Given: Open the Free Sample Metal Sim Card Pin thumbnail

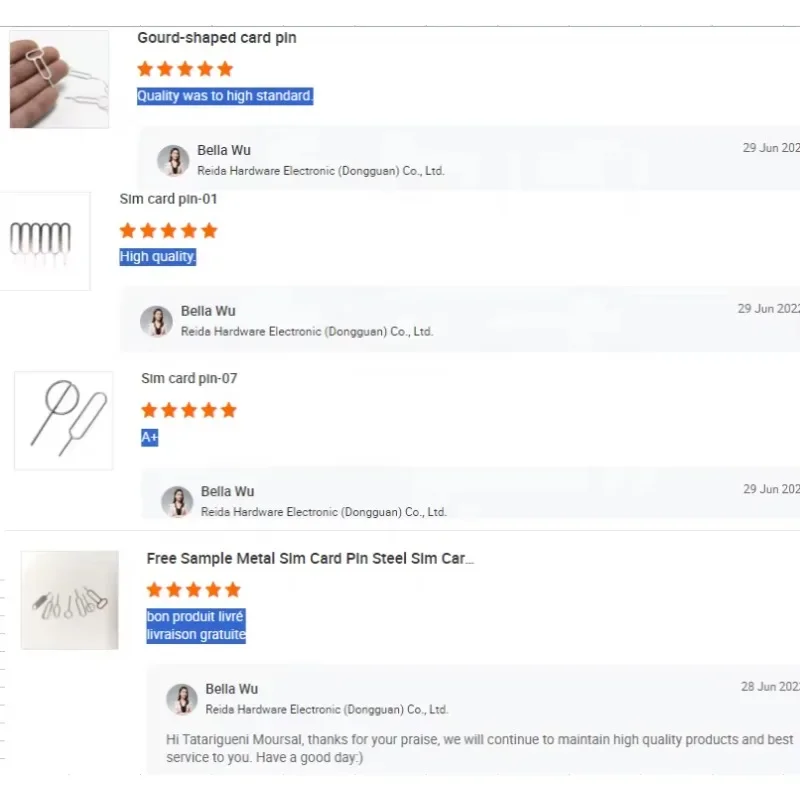Looking at the screenshot, I should tap(70, 600).
